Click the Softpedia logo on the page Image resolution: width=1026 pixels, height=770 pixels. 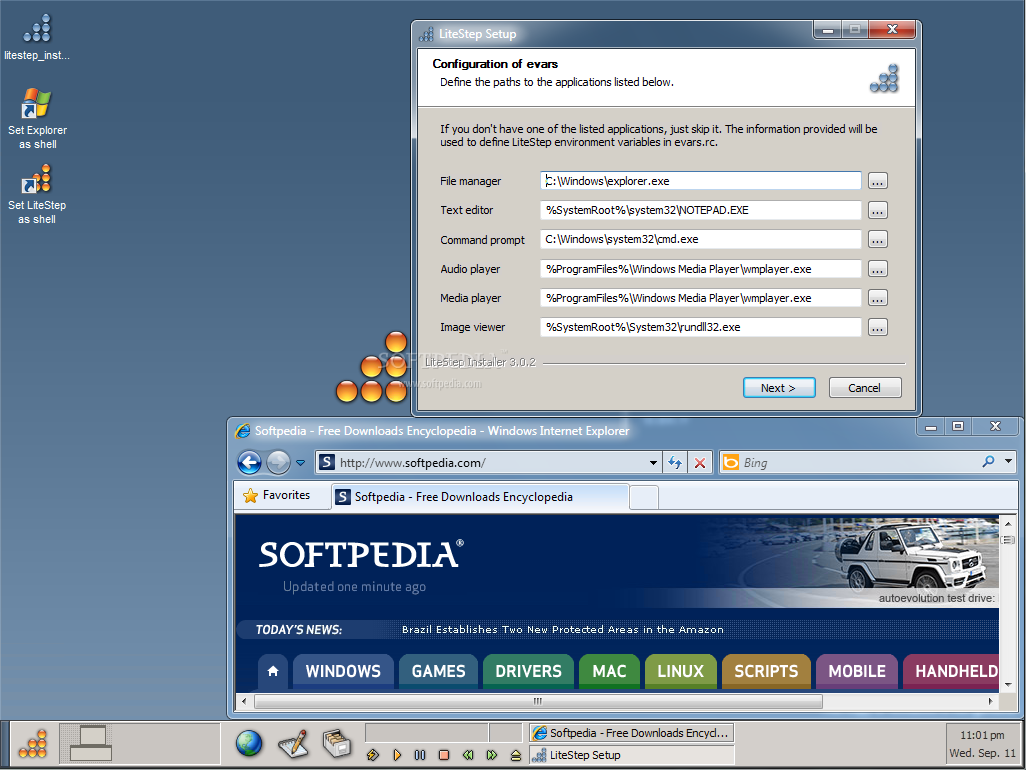click(x=361, y=554)
